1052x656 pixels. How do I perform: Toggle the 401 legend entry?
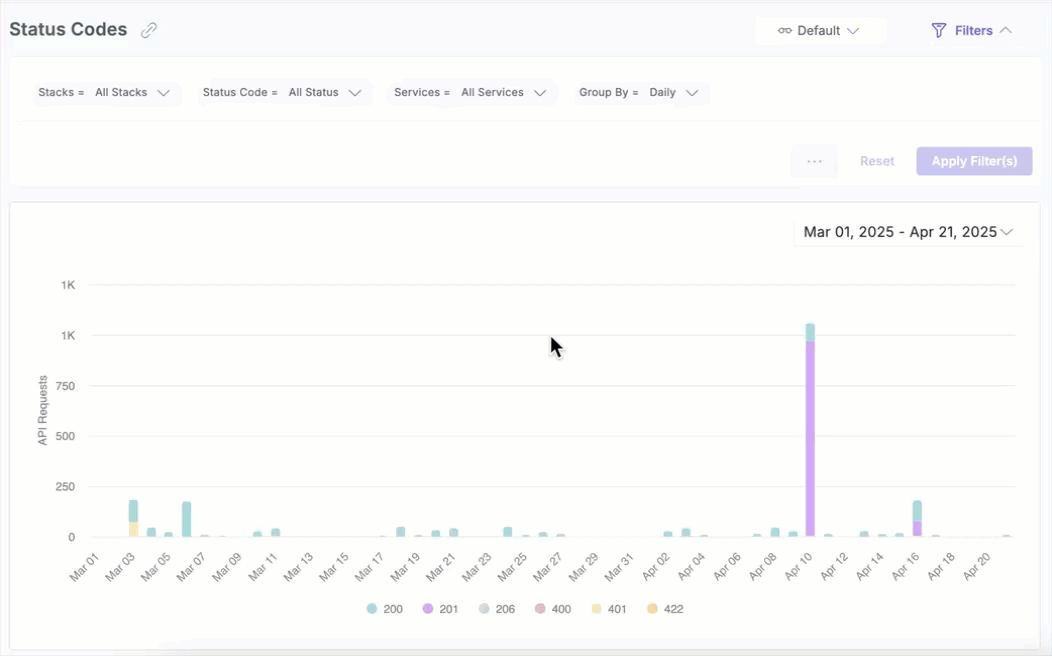tap(609, 608)
